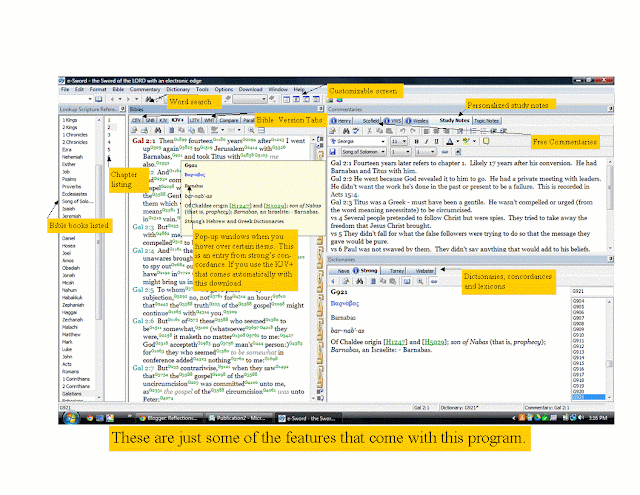Toggle Italic formatting in study notes
The height and width of the screenshot is (495, 640).
[x=427, y=141]
